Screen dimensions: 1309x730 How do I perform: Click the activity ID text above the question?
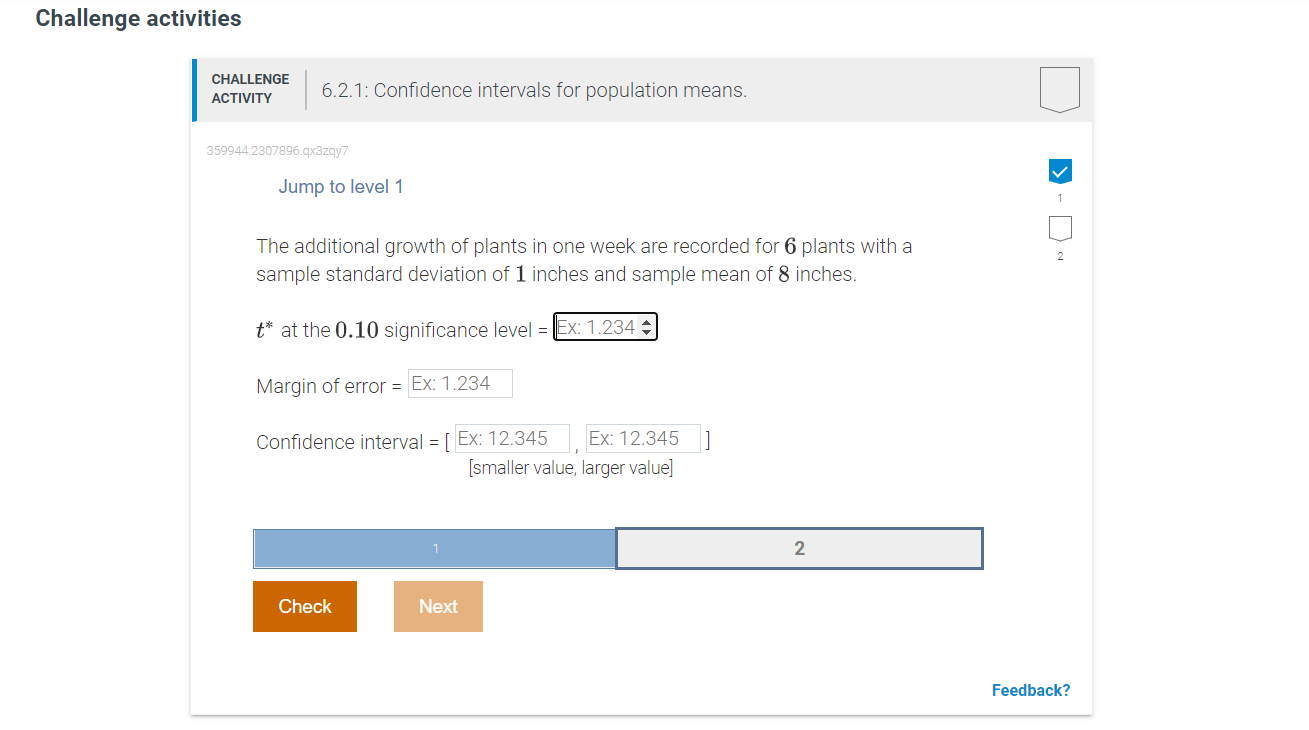(x=276, y=150)
